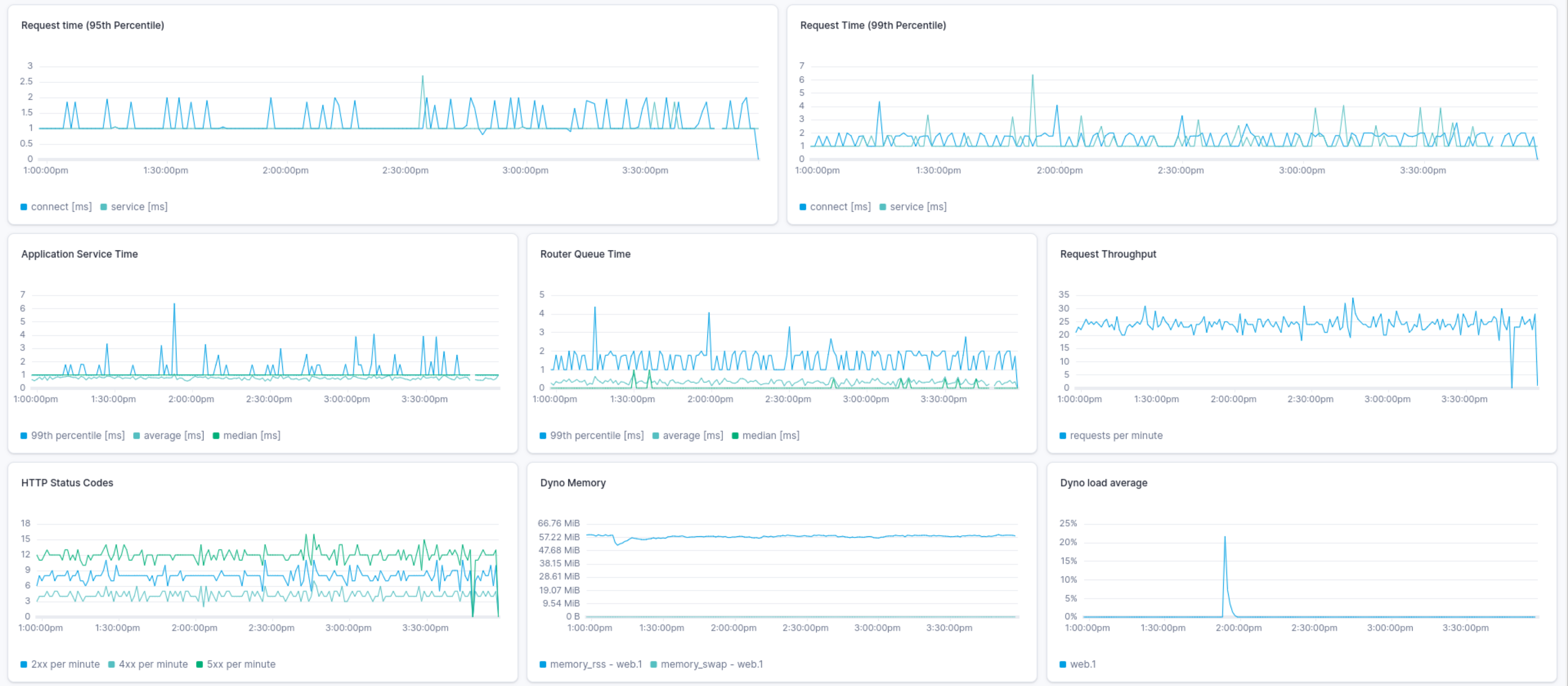Click the throughput drop to zero in Request Throughput
The image size is (1568, 686).
click(x=1512, y=386)
